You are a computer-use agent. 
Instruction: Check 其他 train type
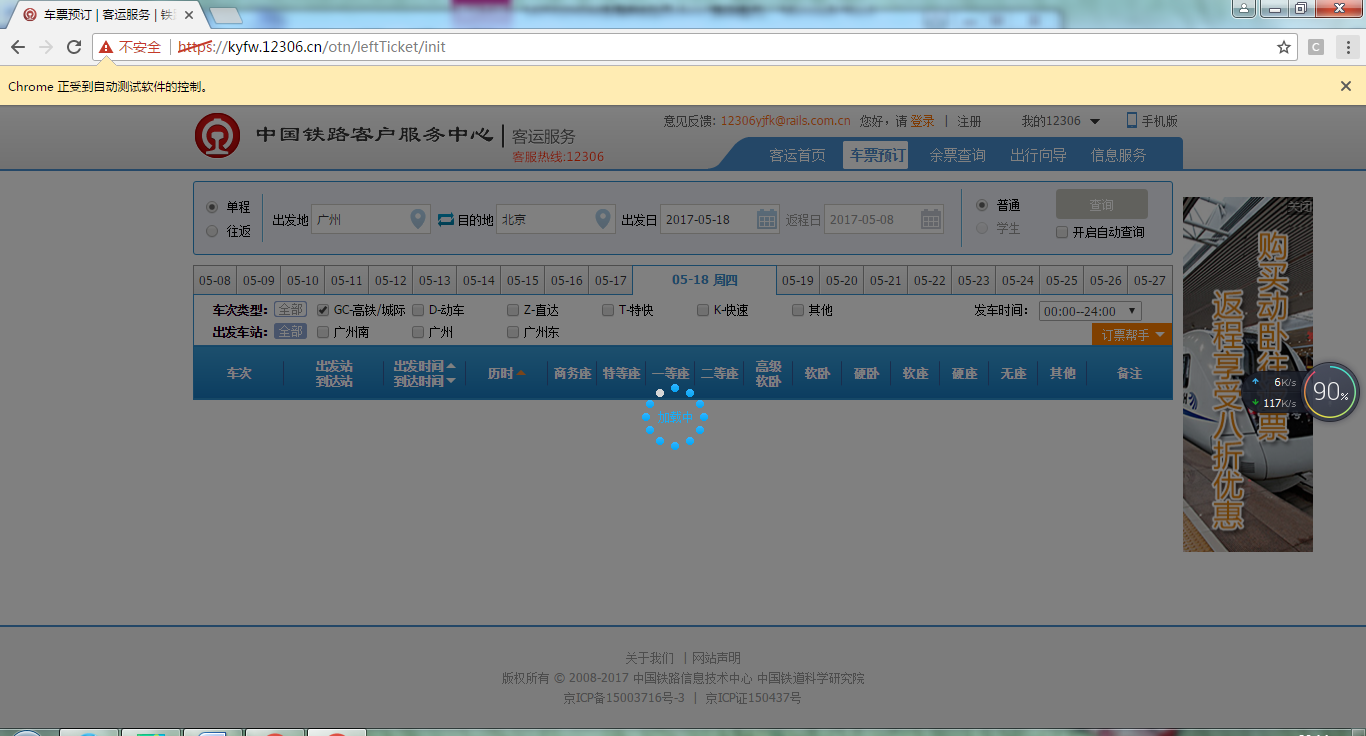(798, 310)
